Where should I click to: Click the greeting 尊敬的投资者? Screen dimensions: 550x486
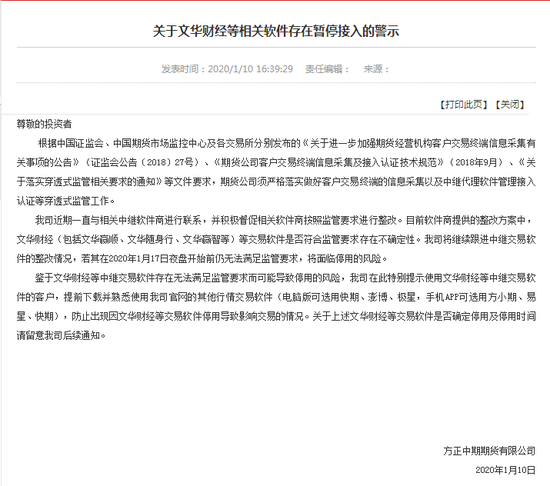tap(44, 124)
